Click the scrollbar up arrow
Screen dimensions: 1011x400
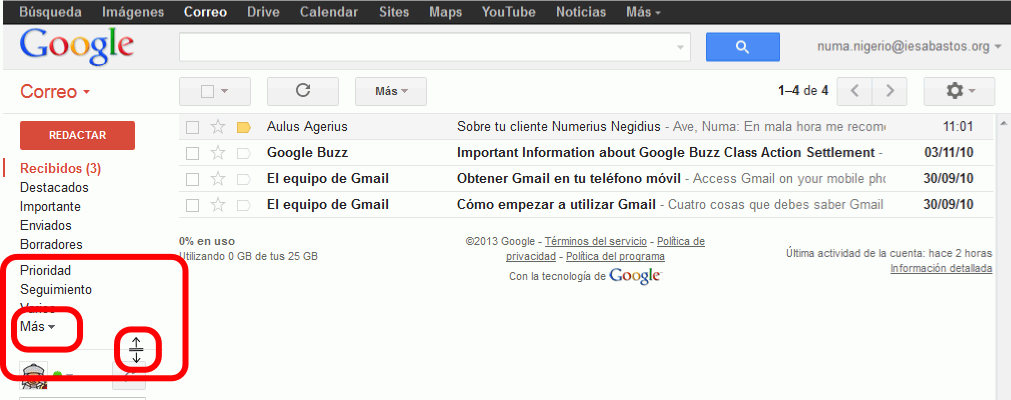tap(1002, 123)
